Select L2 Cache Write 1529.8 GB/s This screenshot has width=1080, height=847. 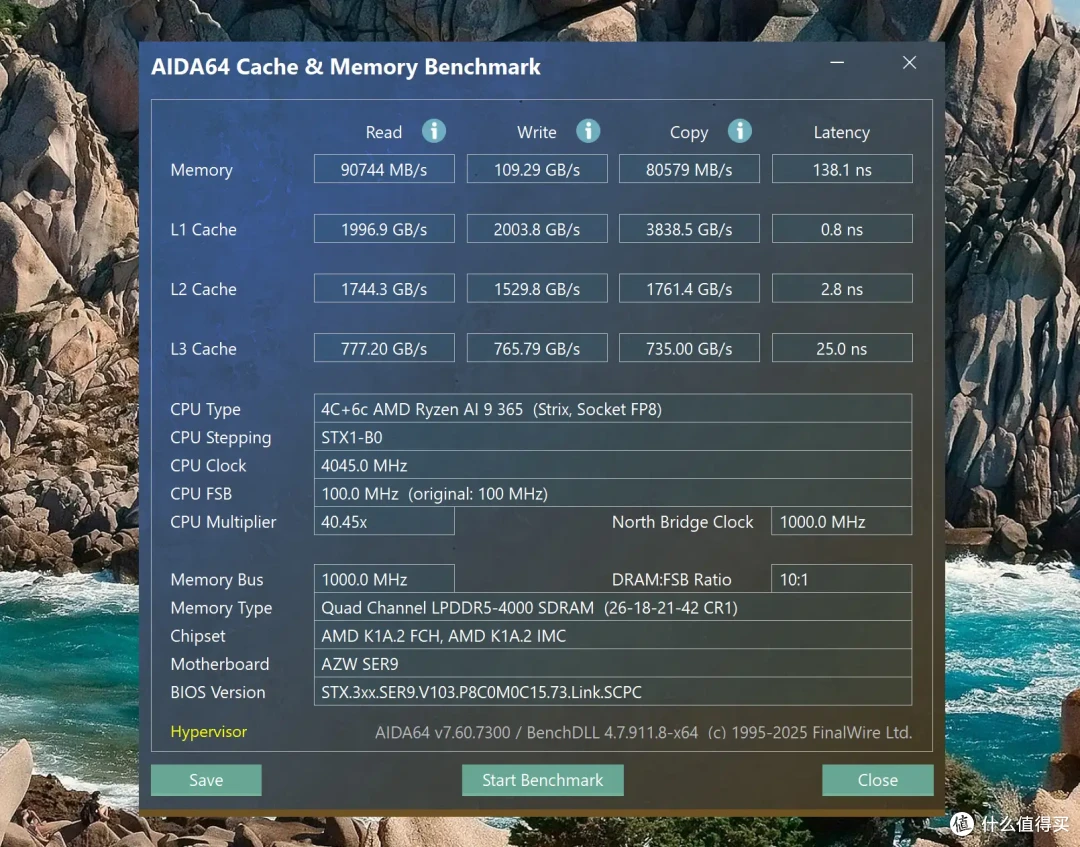[537, 289]
